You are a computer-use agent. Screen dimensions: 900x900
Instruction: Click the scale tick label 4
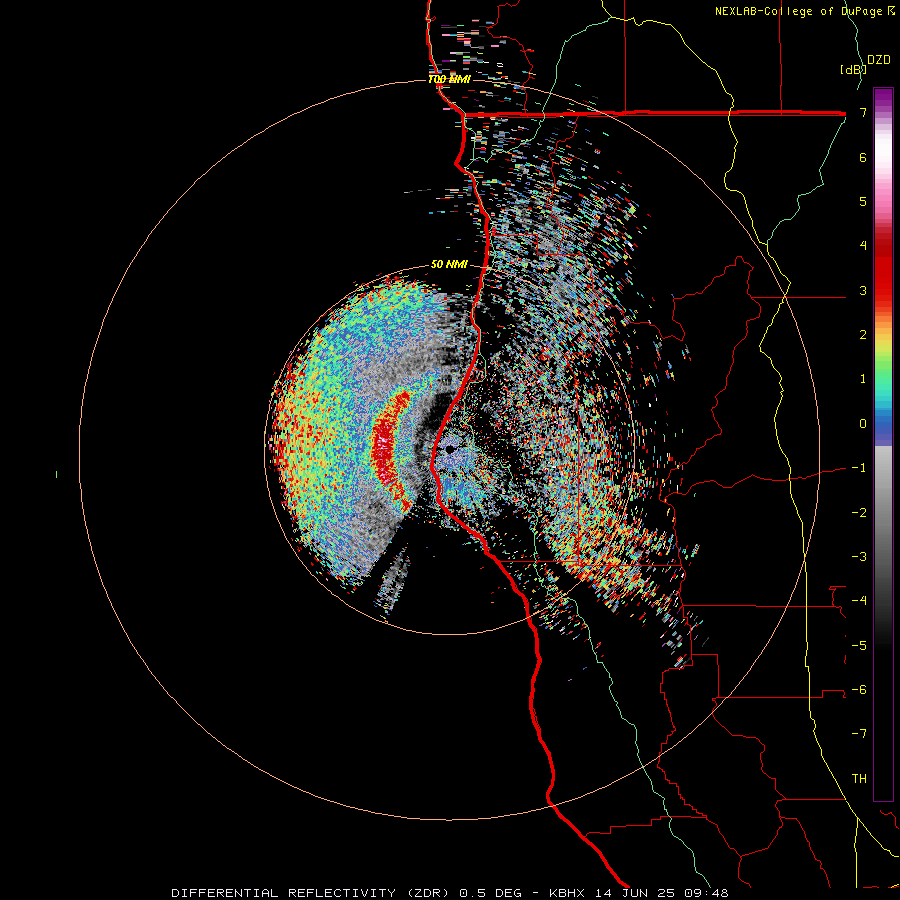[x=863, y=246]
